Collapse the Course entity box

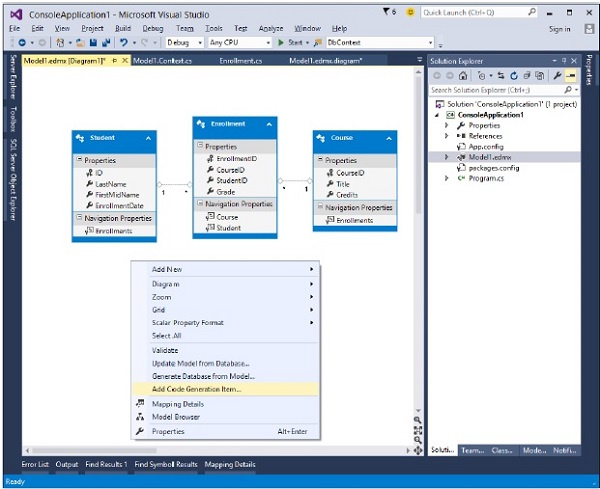389,138
